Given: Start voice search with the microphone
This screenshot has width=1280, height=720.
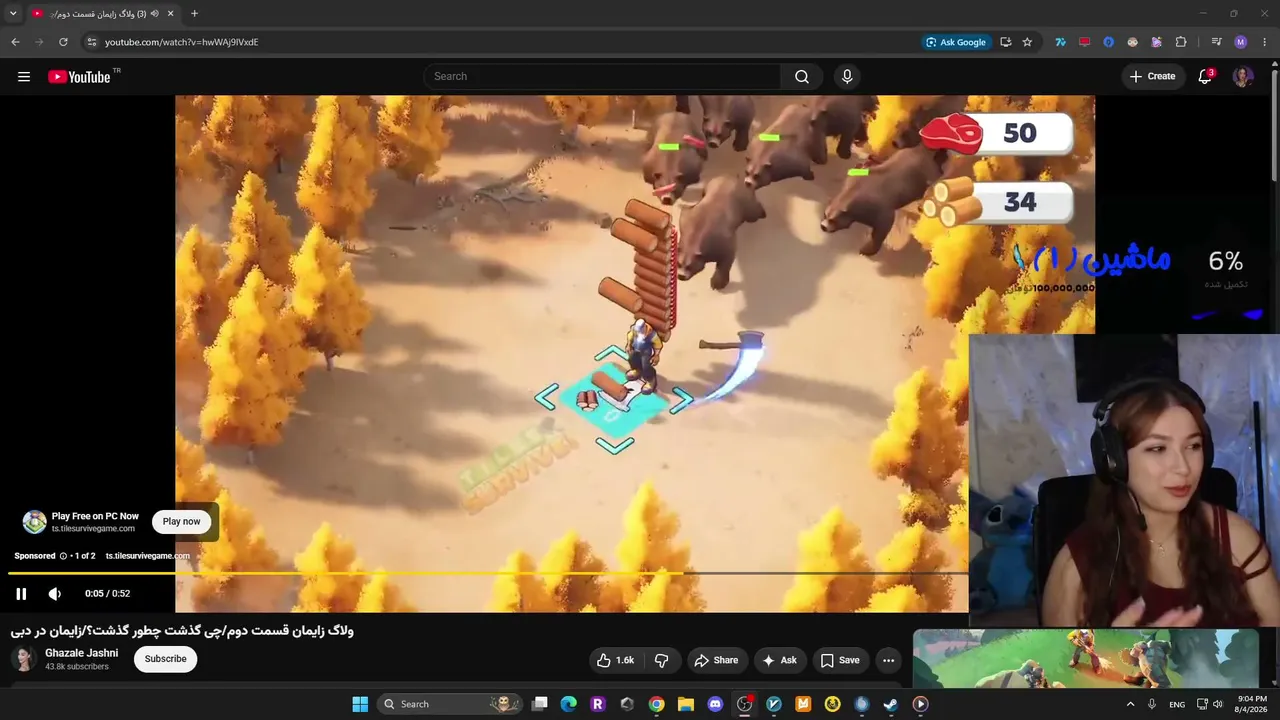Looking at the screenshot, I should tap(847, 77).
